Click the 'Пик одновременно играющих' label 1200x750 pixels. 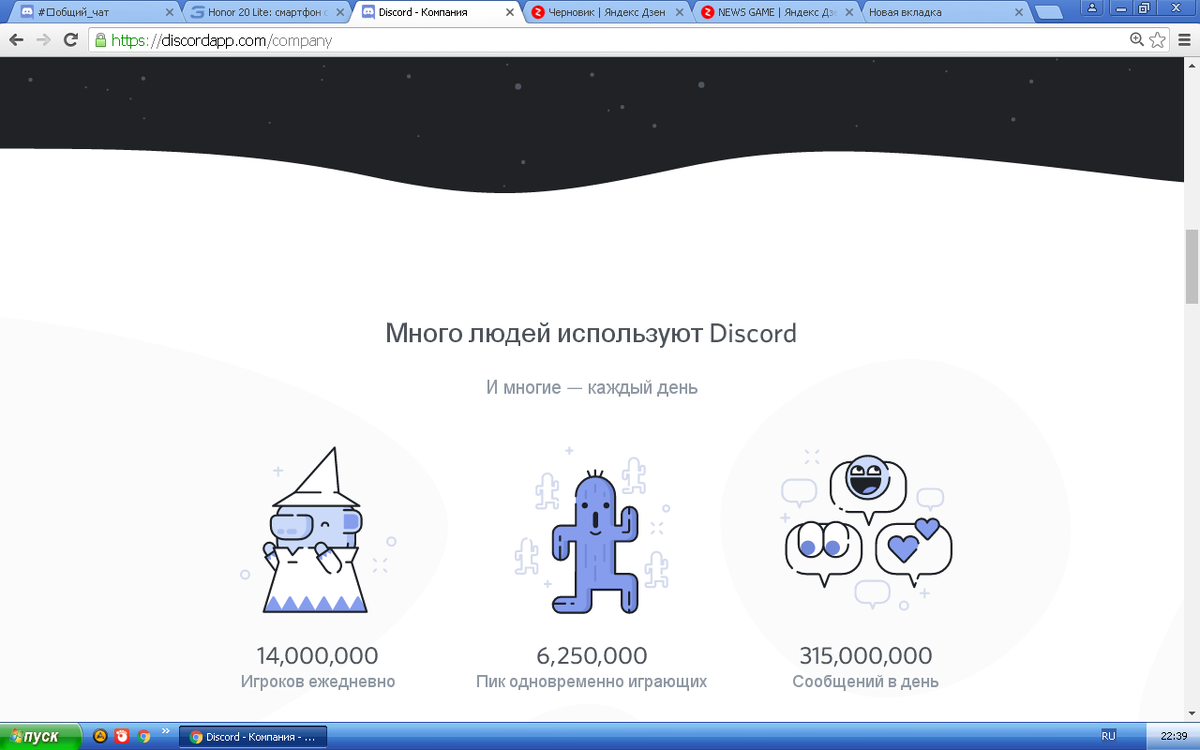tap(592, 682)
